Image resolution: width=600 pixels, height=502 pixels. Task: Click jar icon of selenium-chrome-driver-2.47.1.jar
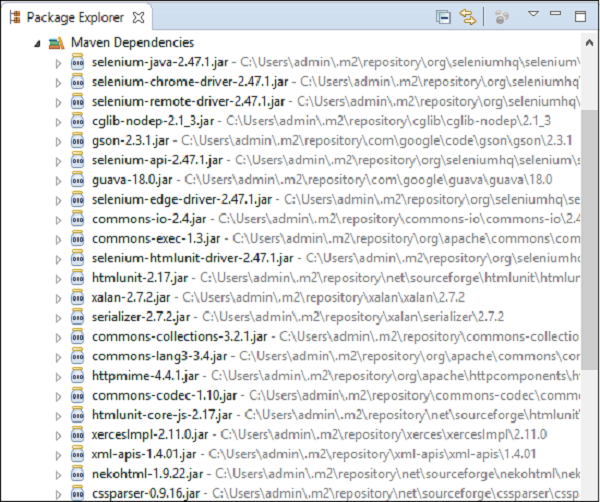pyautogui.click(x=78, y=81)
